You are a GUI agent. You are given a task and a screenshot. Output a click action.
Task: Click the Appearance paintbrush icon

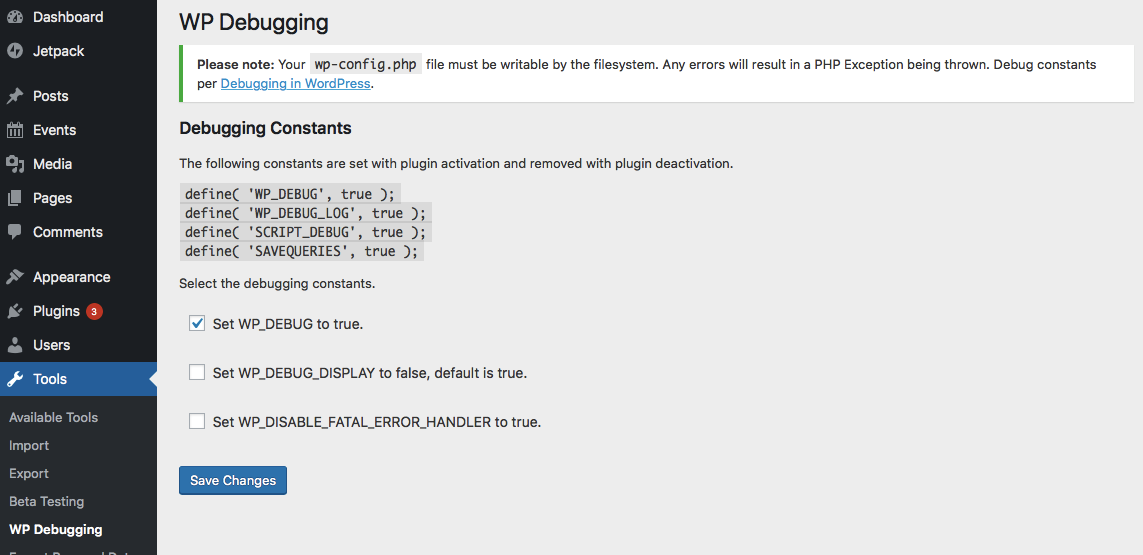[15, 277]
